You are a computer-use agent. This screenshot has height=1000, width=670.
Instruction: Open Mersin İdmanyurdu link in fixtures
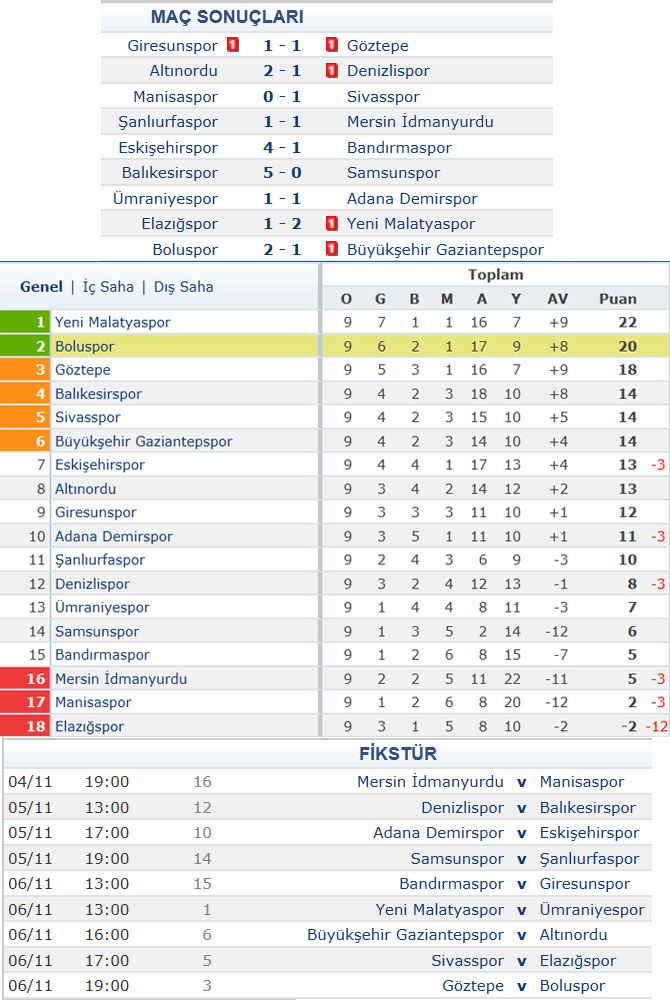coord(430,782)
